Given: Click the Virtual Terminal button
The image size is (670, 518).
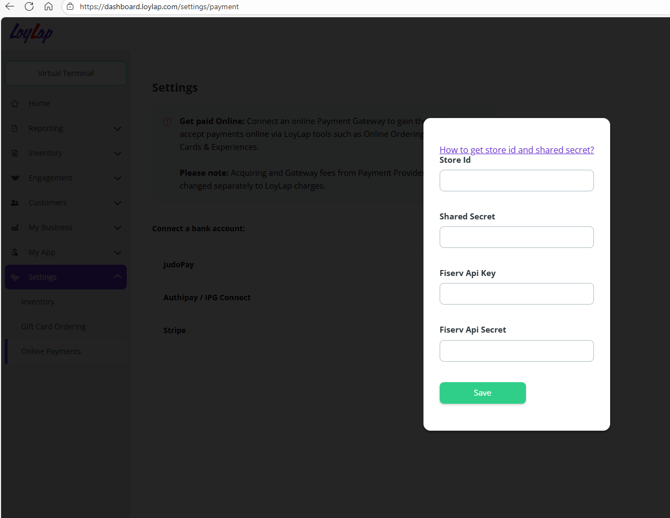Looking at the screenshot, I should (66, 73).
